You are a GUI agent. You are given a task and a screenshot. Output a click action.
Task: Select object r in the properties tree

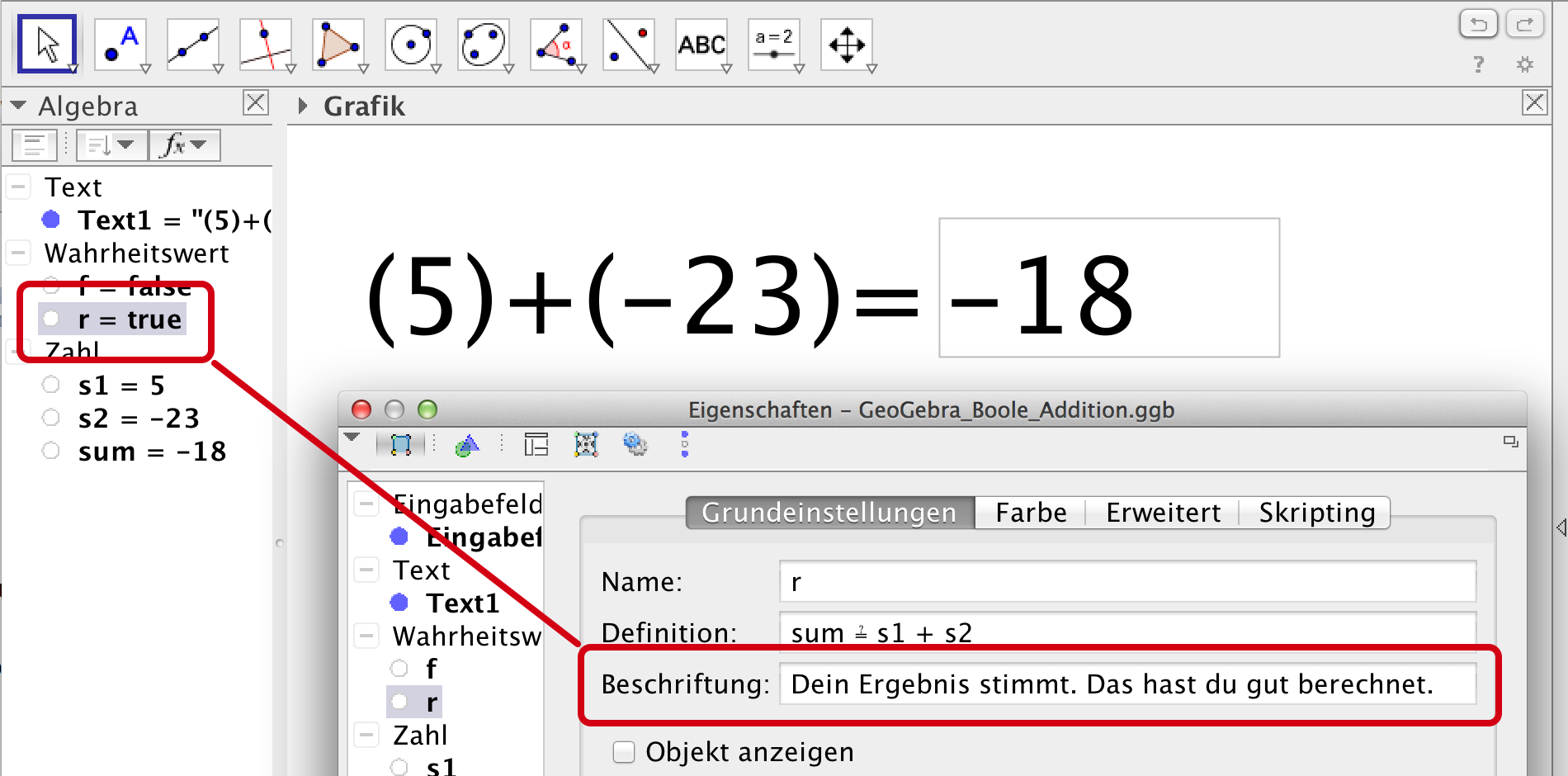[x=431, y=703]
